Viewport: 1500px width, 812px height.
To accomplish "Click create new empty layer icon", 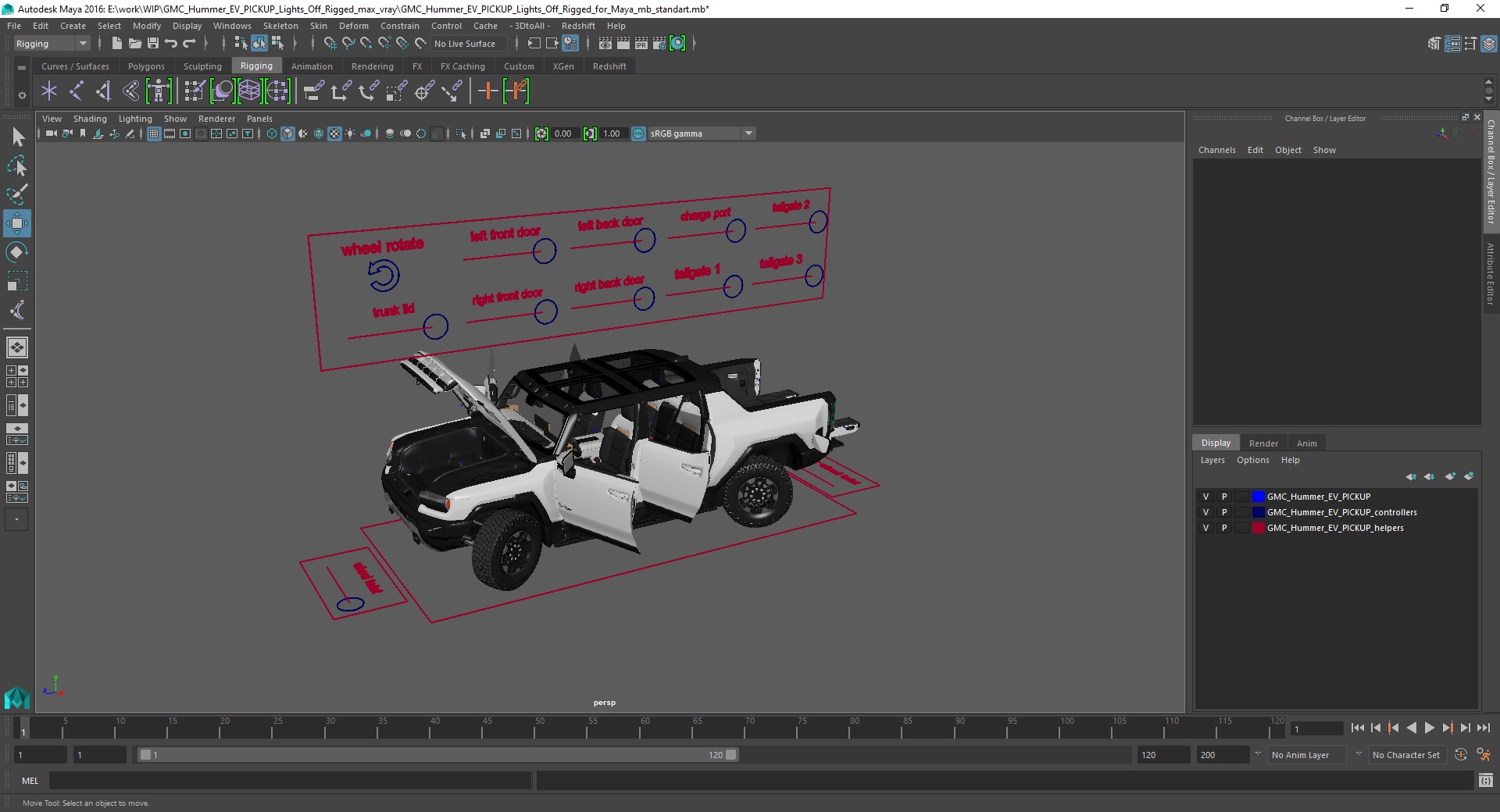I will [x=1451, y=476].
